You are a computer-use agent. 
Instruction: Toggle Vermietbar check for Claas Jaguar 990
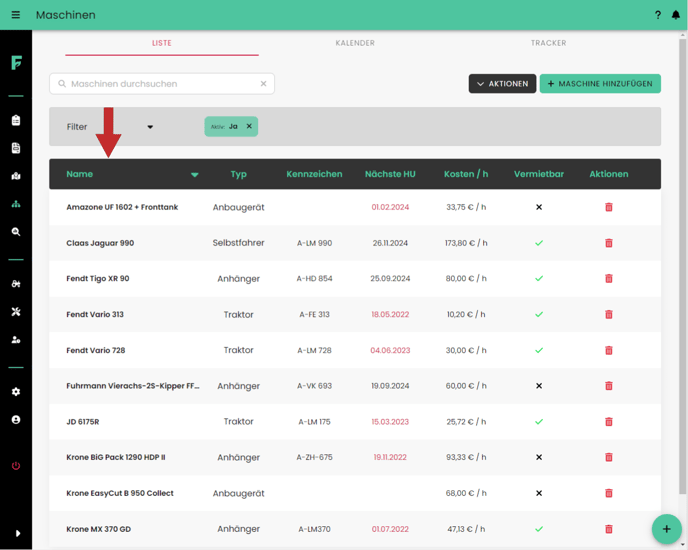(539, 243)
